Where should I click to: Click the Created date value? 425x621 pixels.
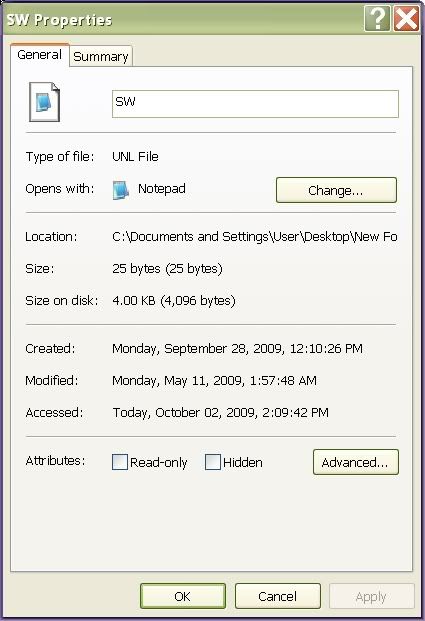237,349
